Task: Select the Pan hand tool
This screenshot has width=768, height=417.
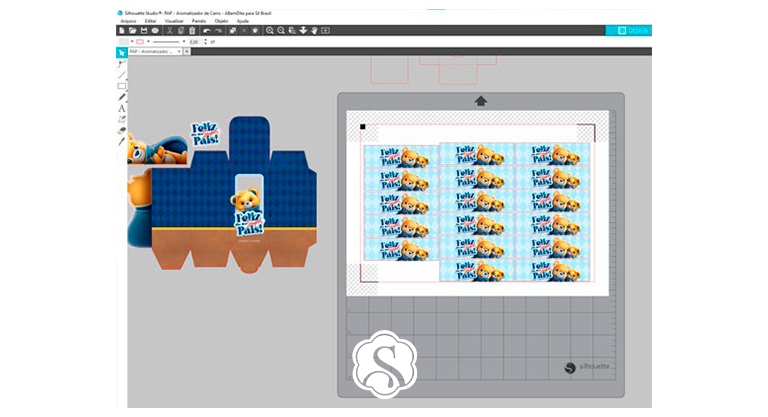Action: click(314, 30)
